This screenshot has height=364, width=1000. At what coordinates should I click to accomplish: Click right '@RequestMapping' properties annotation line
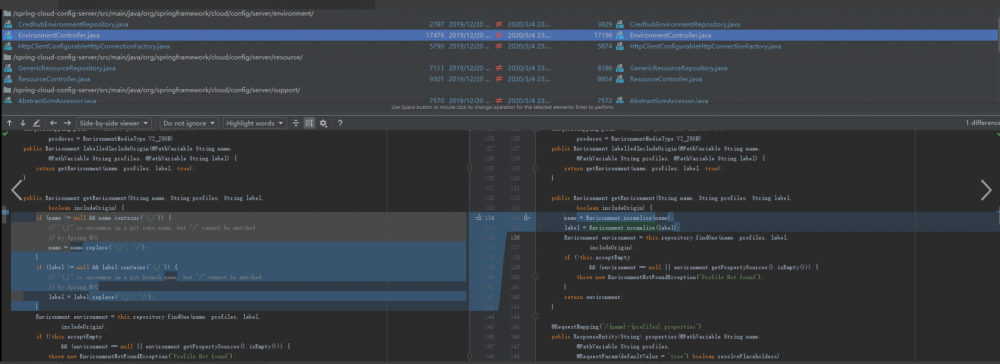tap(626, 326)
